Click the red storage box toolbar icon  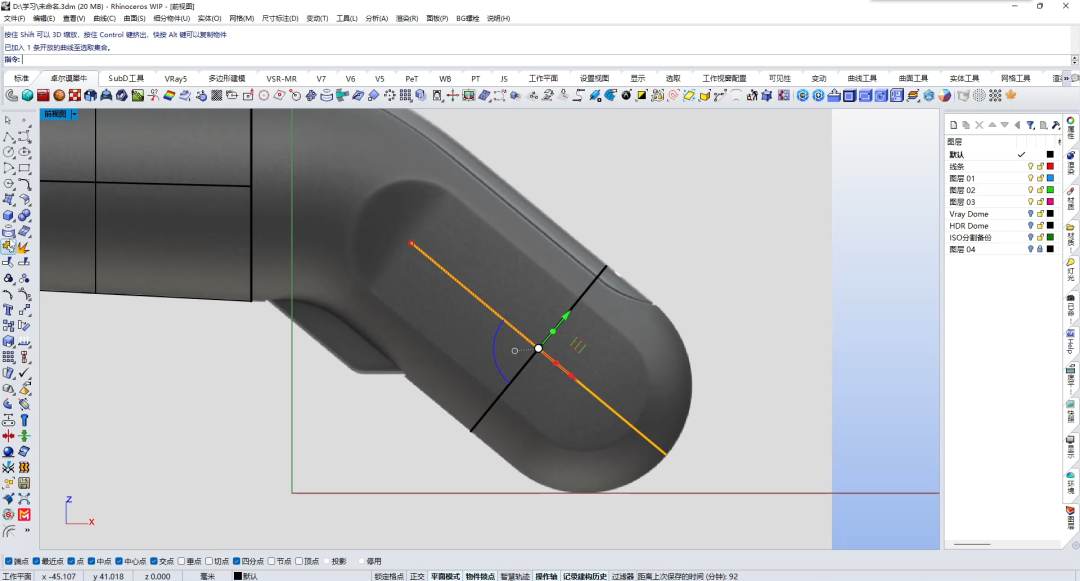(43, 96)
